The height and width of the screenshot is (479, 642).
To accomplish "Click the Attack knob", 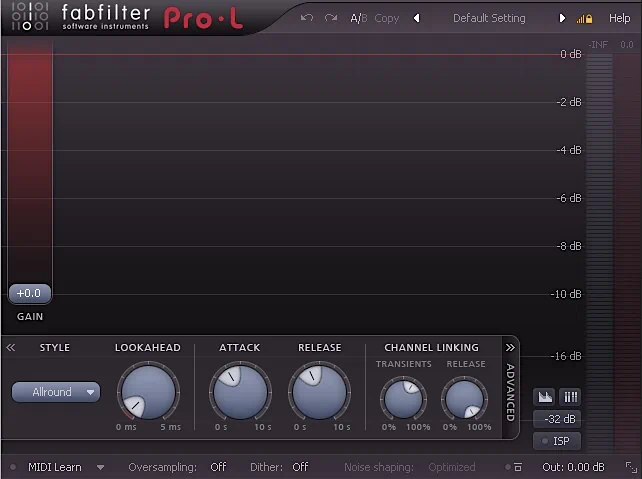I will [240, 392].
